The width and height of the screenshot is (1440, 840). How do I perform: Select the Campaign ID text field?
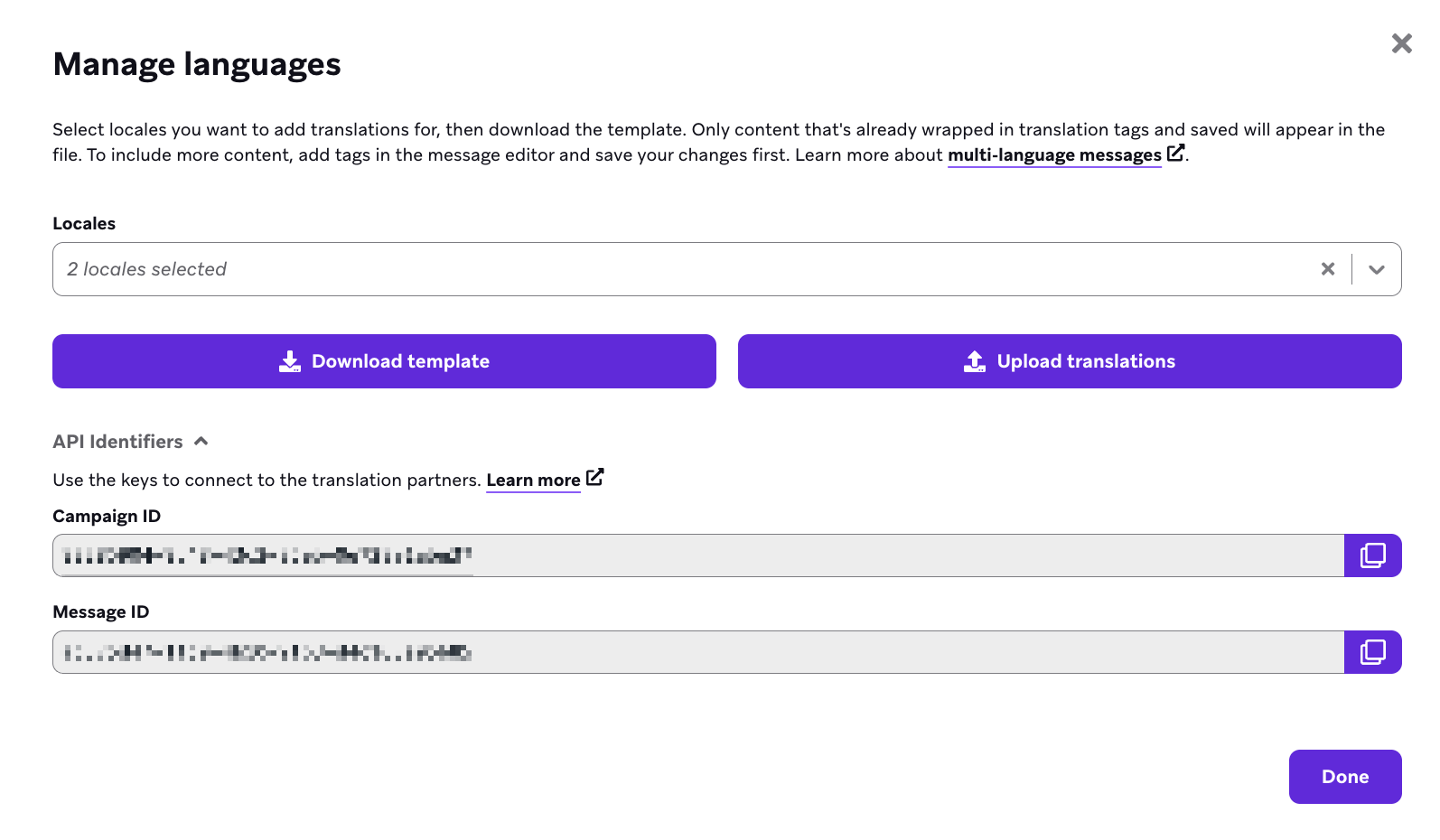(x=632, y=555)
